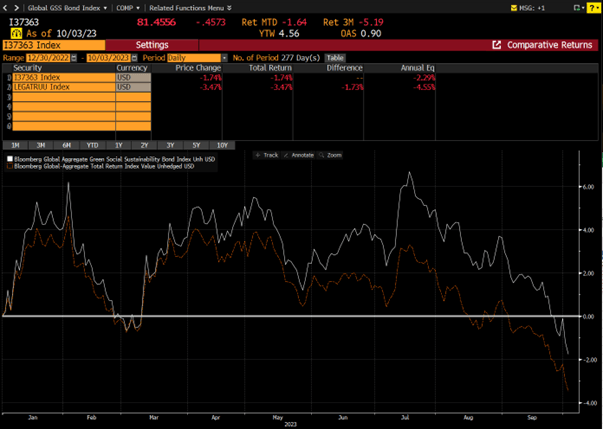Open the Settings tab
The height and width of the screenshot is (429, 603).
pos(152,45)
